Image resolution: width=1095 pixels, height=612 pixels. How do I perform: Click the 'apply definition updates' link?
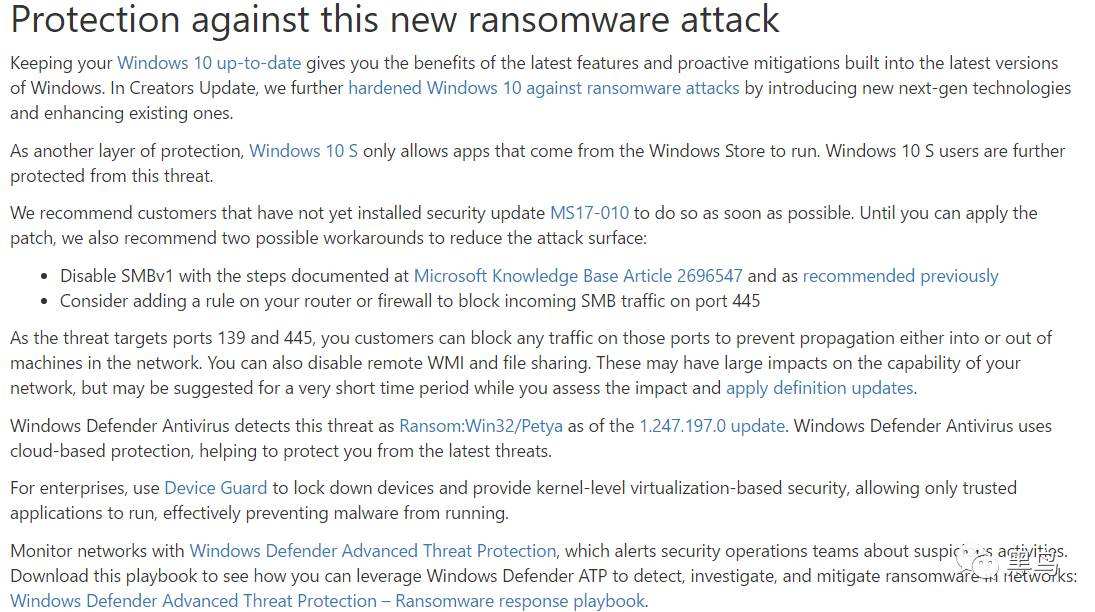tap(820, 388)
